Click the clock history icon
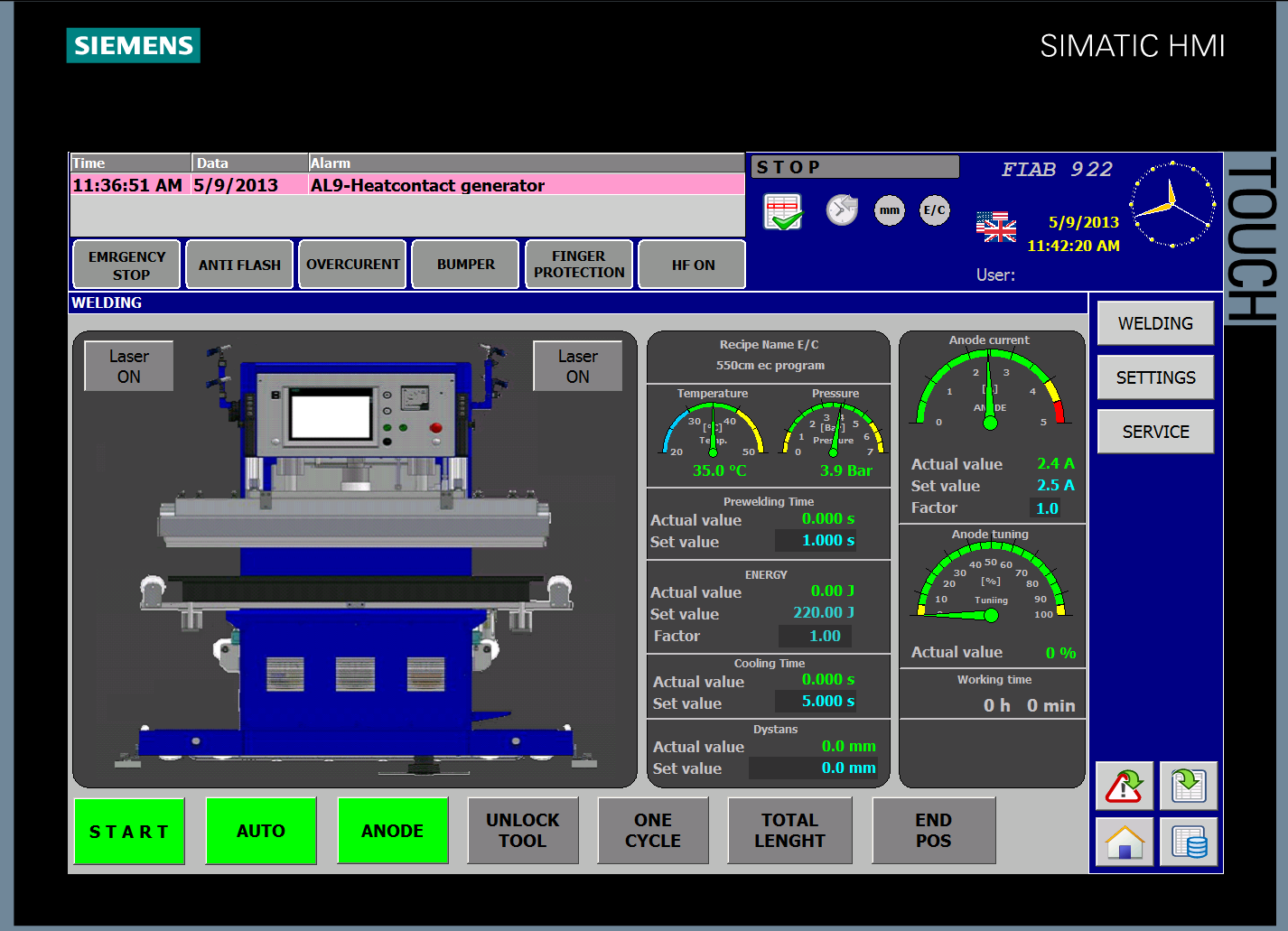1288x931 pixels. click(842, 210)
